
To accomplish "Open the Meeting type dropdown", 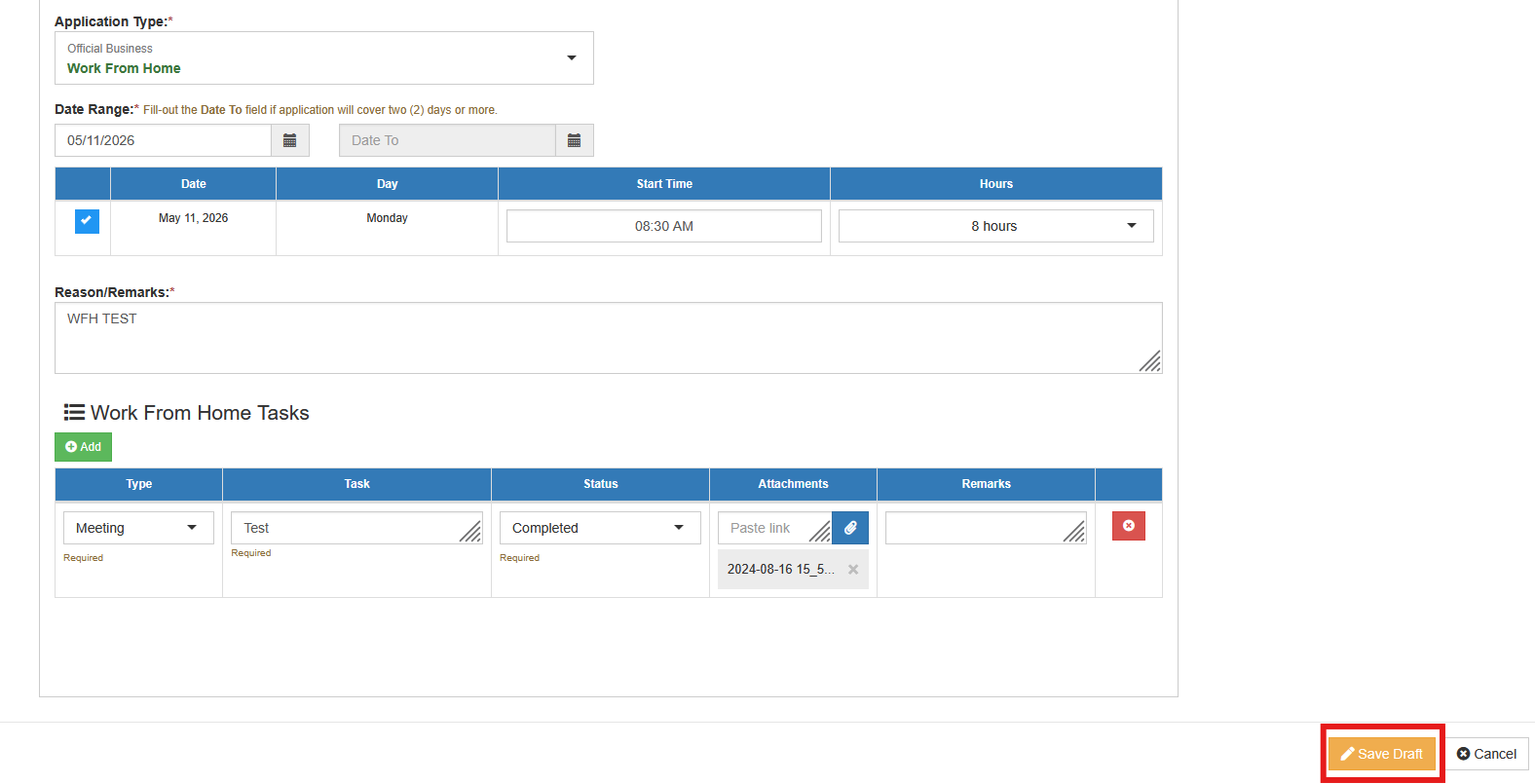I will (x=138, y=528).
